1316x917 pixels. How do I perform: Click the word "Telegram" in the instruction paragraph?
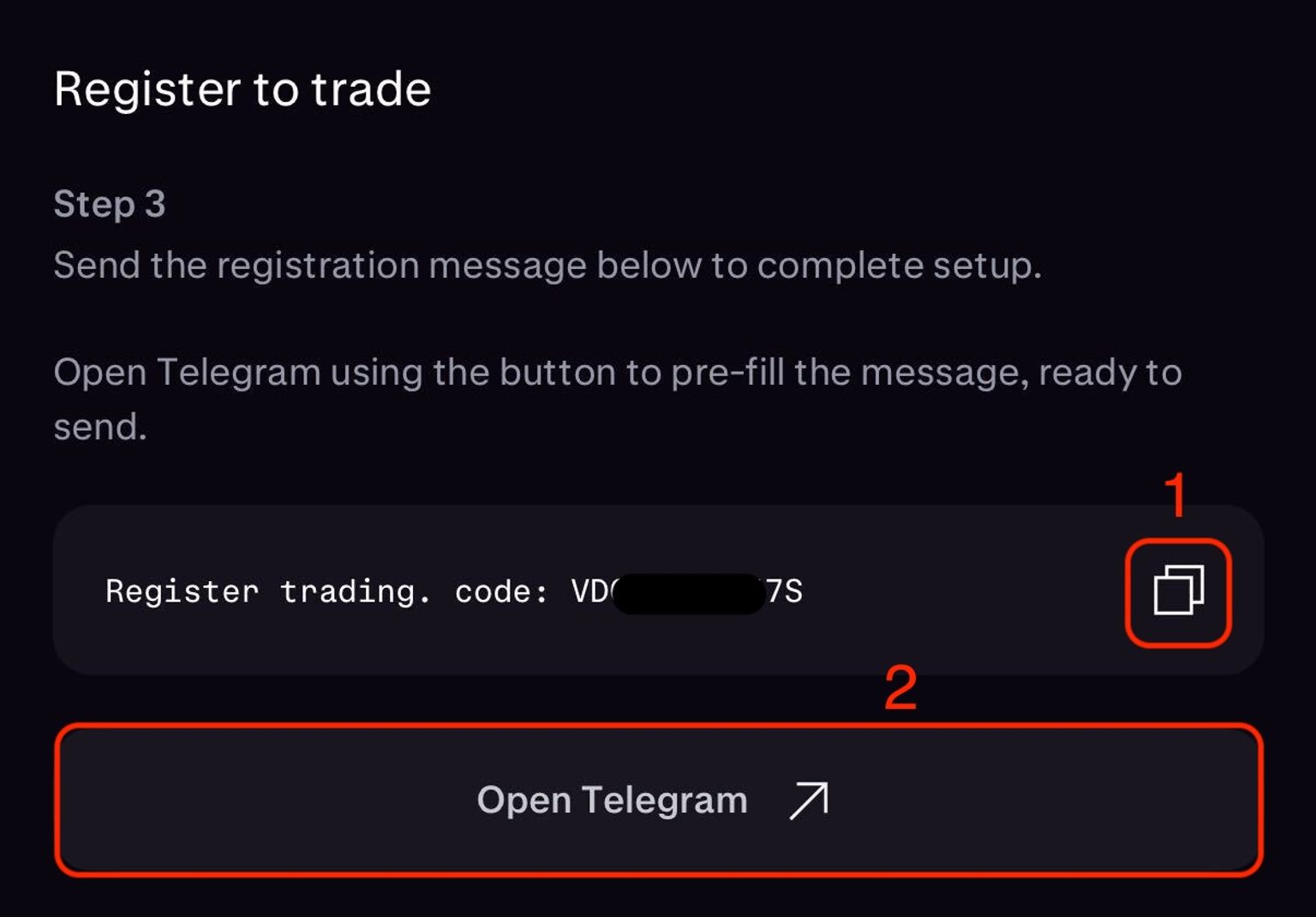pos(238,373)
